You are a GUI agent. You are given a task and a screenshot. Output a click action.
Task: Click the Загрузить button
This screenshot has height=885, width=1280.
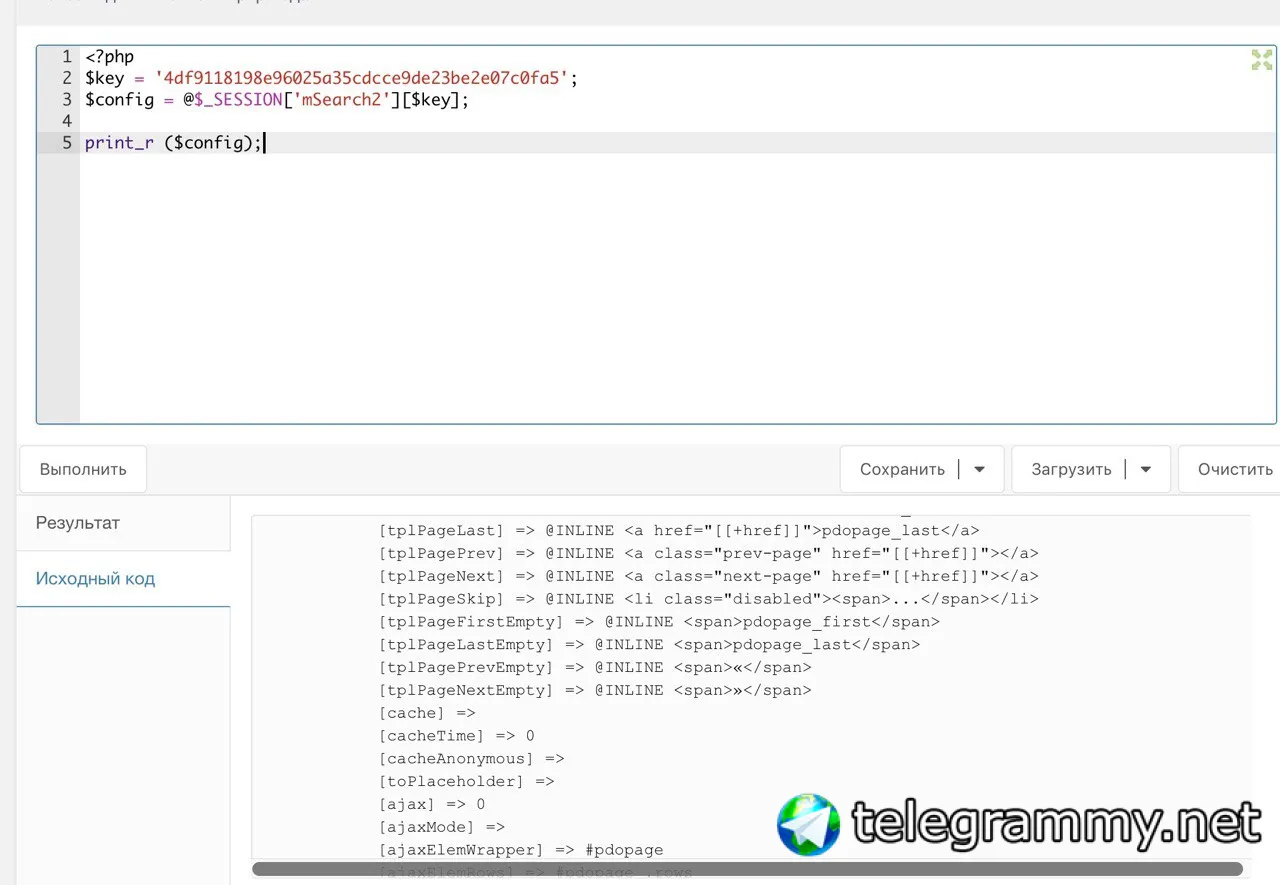tap(1071, 469)
